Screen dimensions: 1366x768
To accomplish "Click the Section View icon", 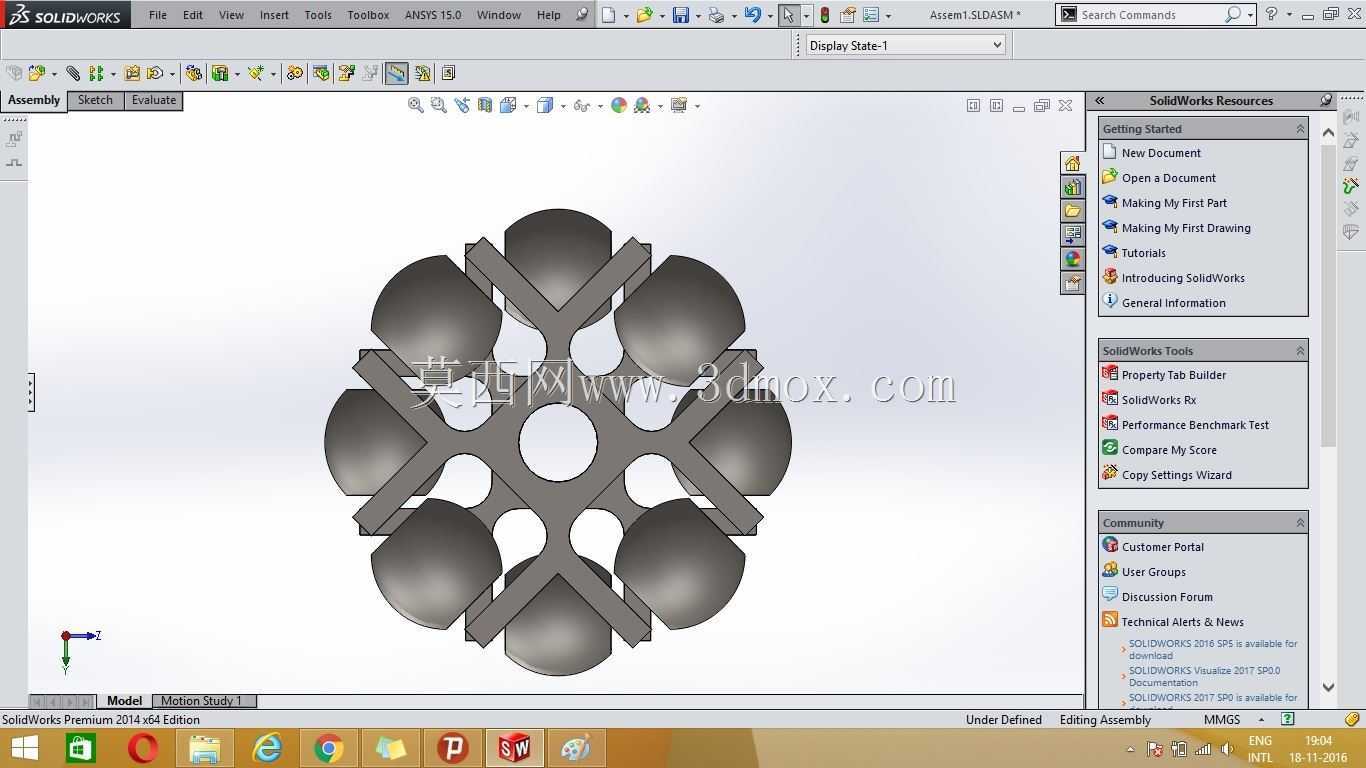I will [485, 105].
